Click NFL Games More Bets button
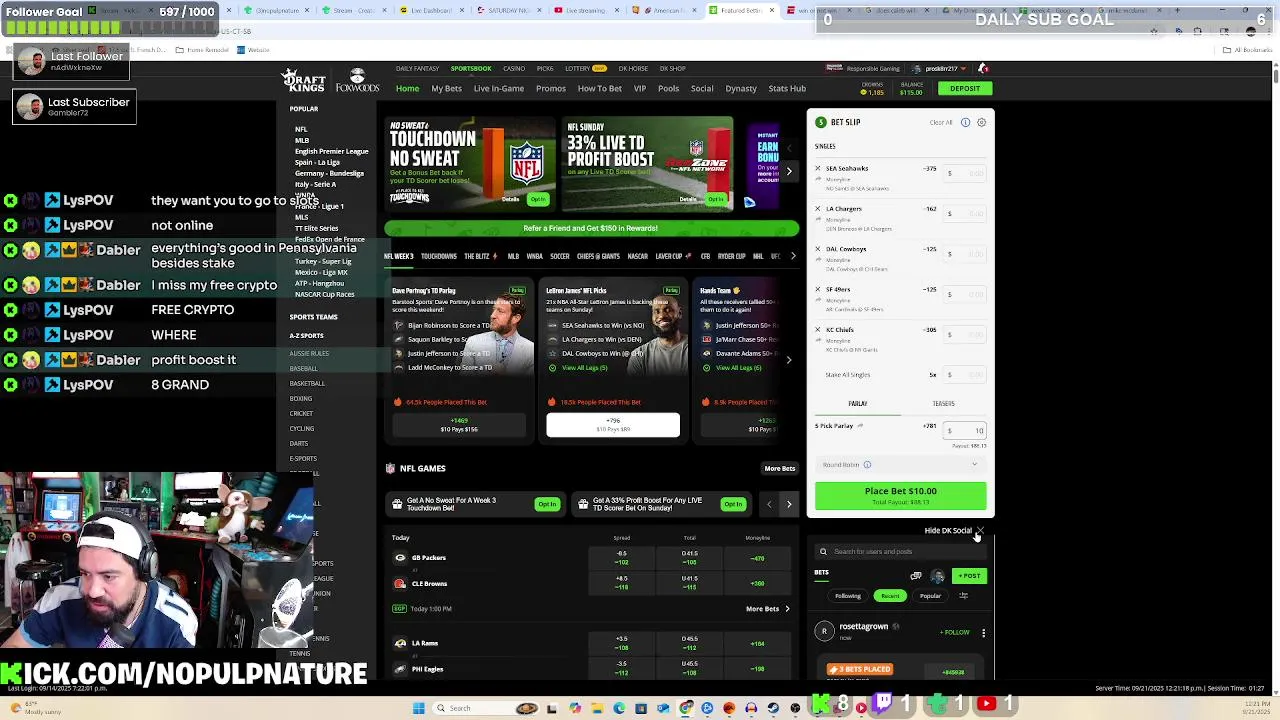1280x720 pixels. [x=780, y=468]
